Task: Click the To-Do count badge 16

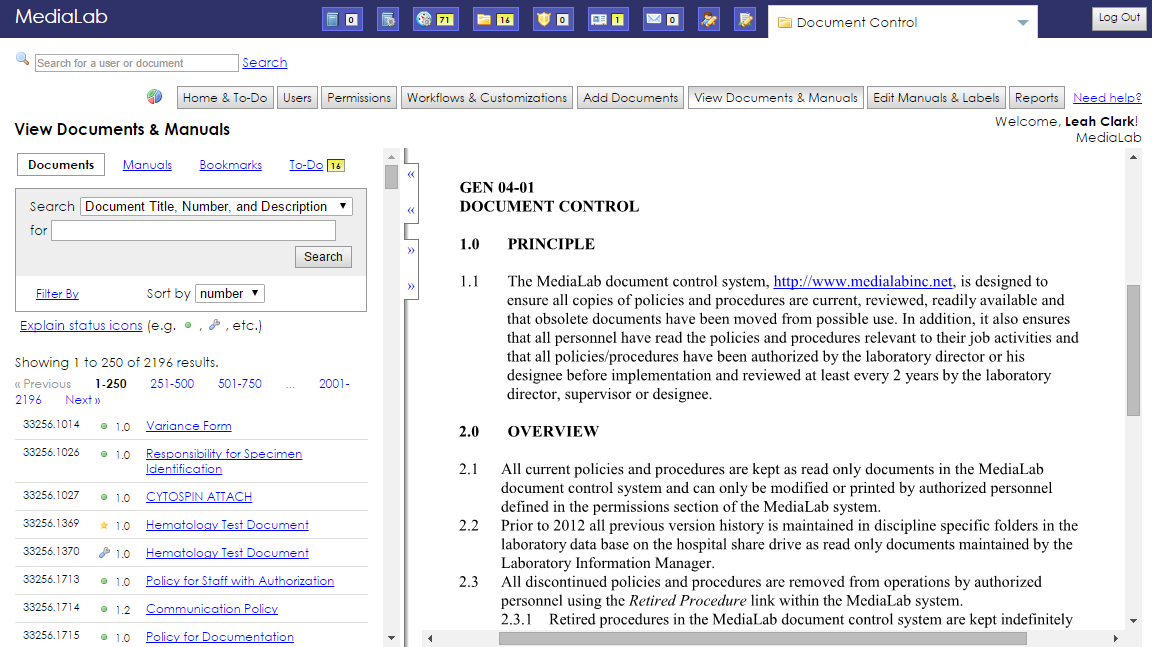Action: click(x=336, y=165)
